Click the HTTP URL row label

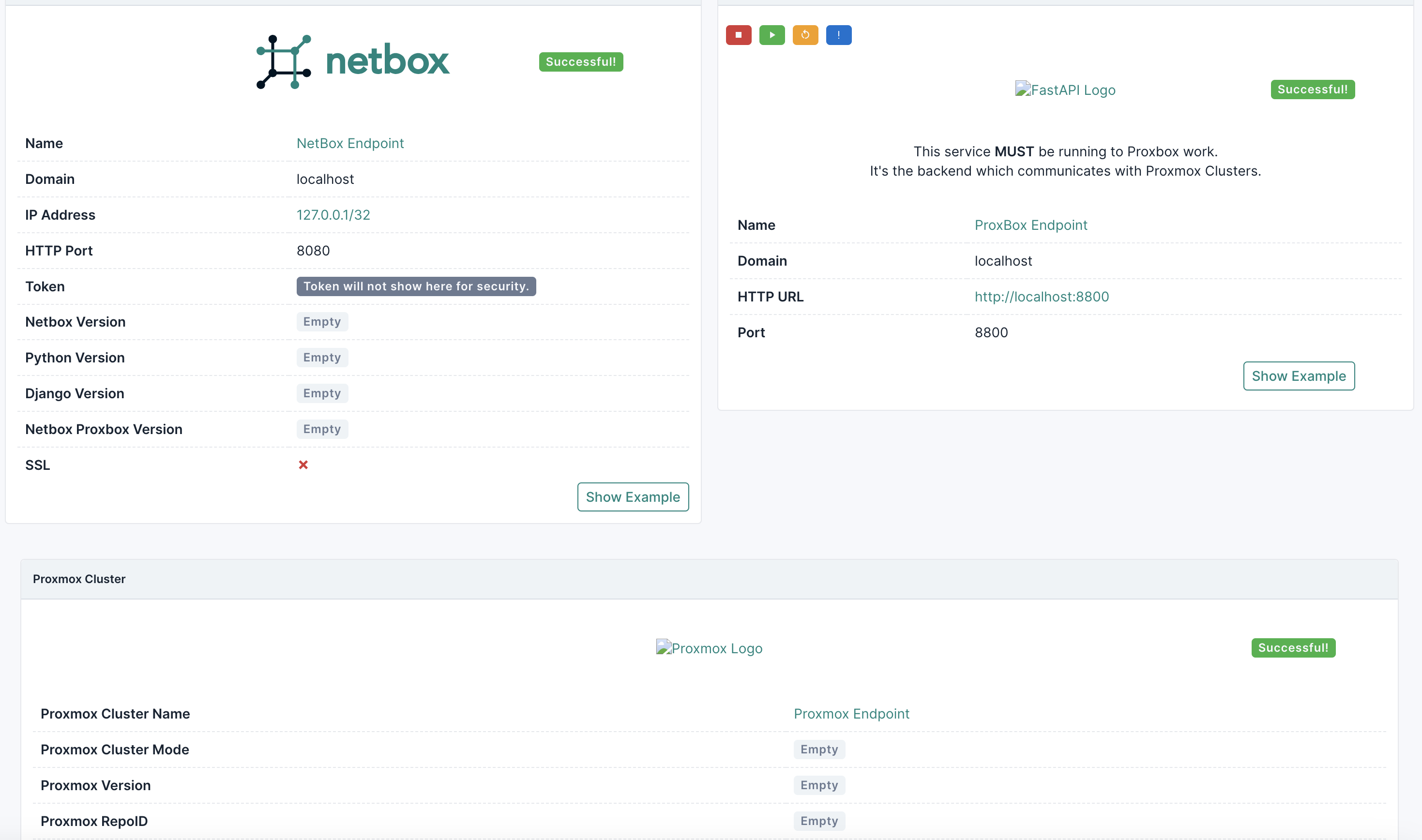tap(770, 297)
